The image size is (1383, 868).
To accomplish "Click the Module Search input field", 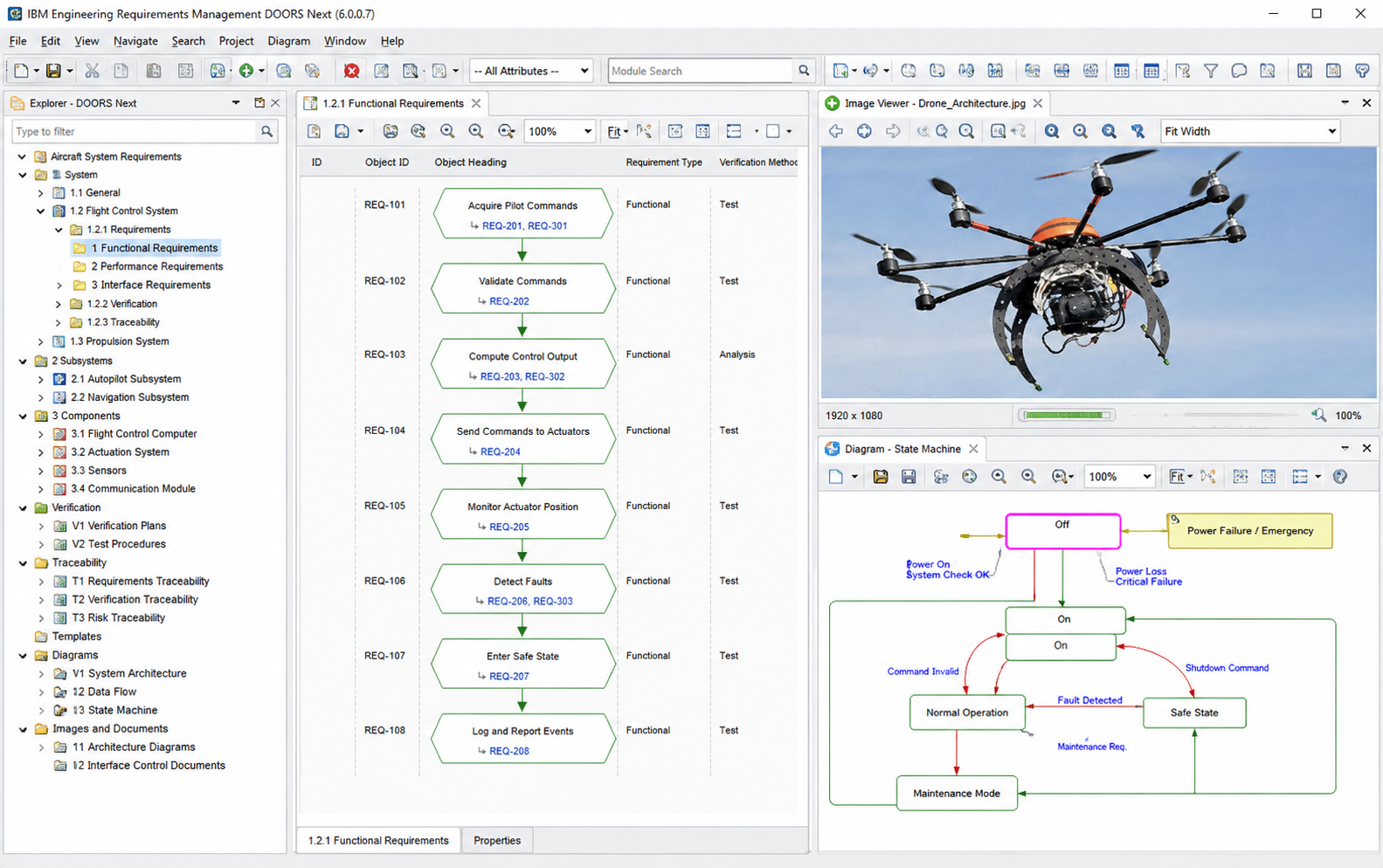I will point(701,71).
